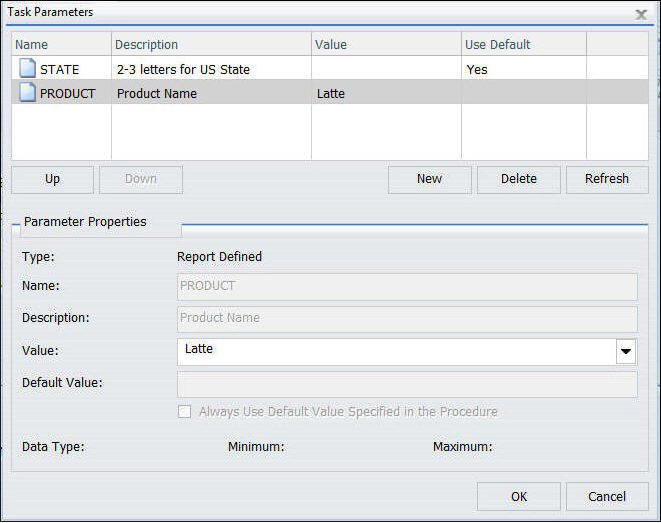Click the Name column header

62,44
